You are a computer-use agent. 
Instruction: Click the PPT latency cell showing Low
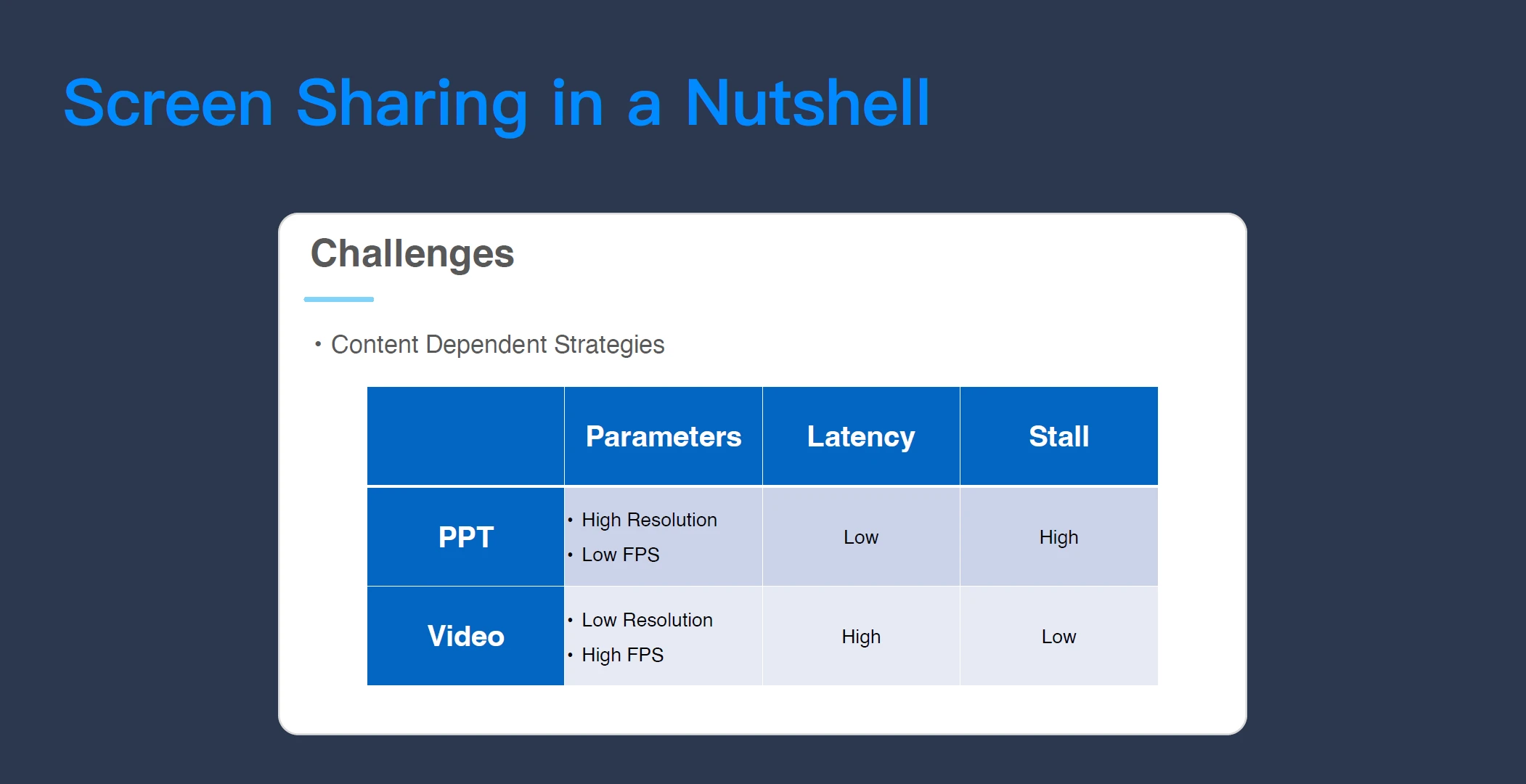click(860, 537)
